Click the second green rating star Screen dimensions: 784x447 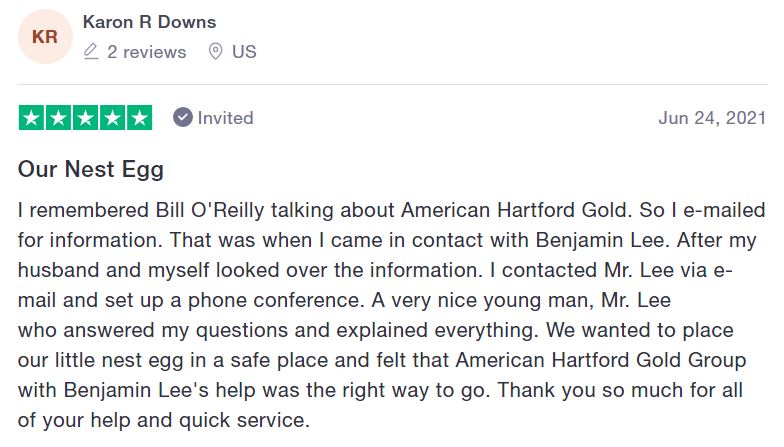click(x=59, y=118)
